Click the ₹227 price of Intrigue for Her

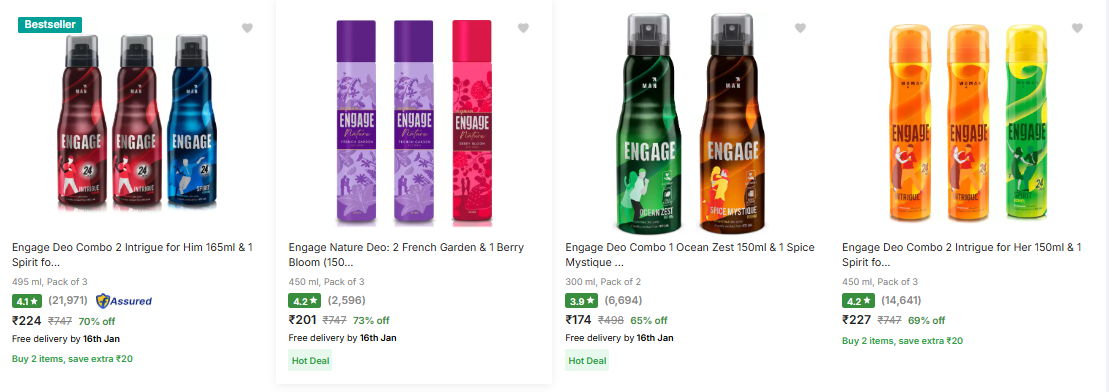coord(857,320)
